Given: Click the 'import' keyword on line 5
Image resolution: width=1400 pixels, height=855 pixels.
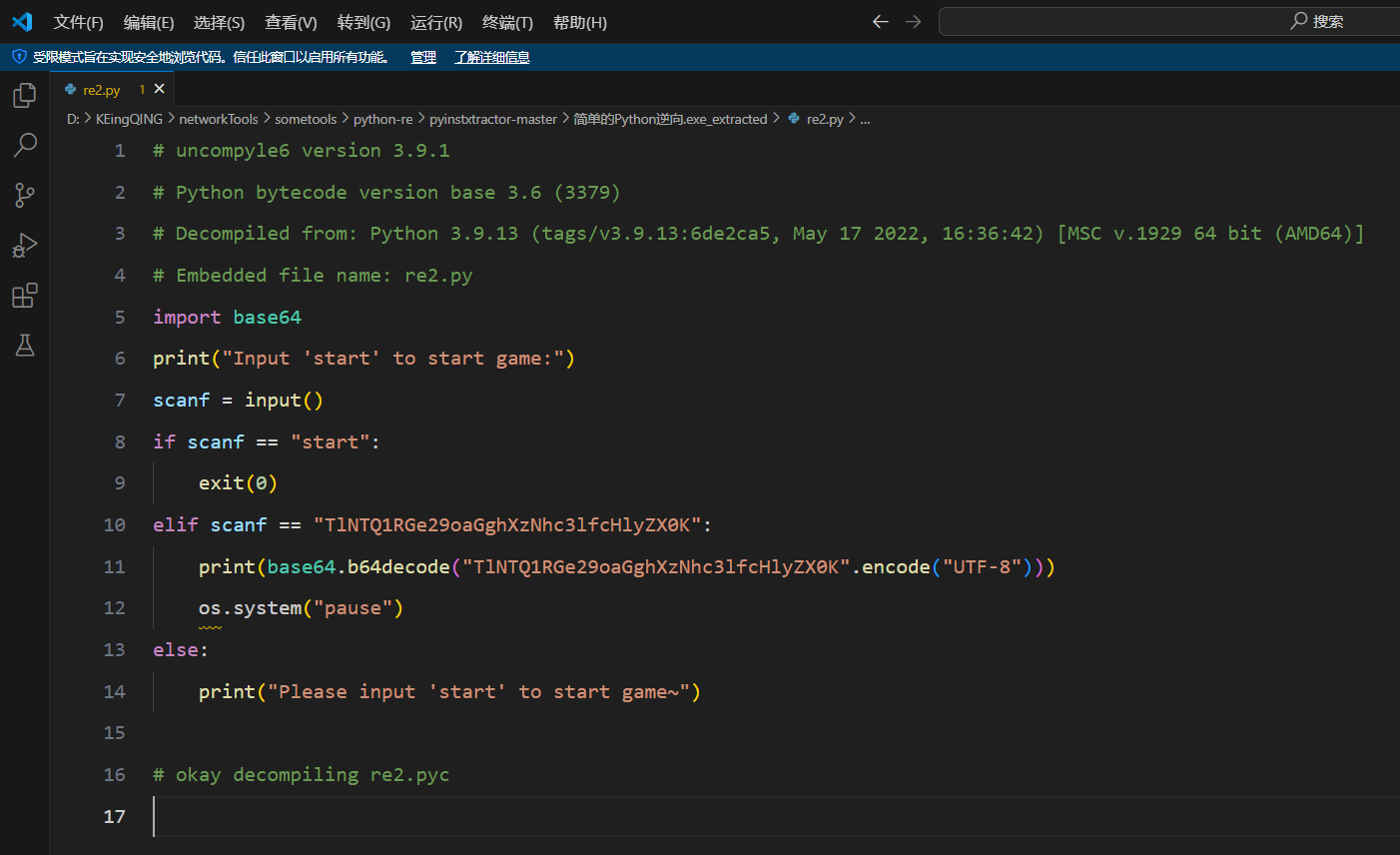Looking at the screenshot, I should (x=187, y=317).
